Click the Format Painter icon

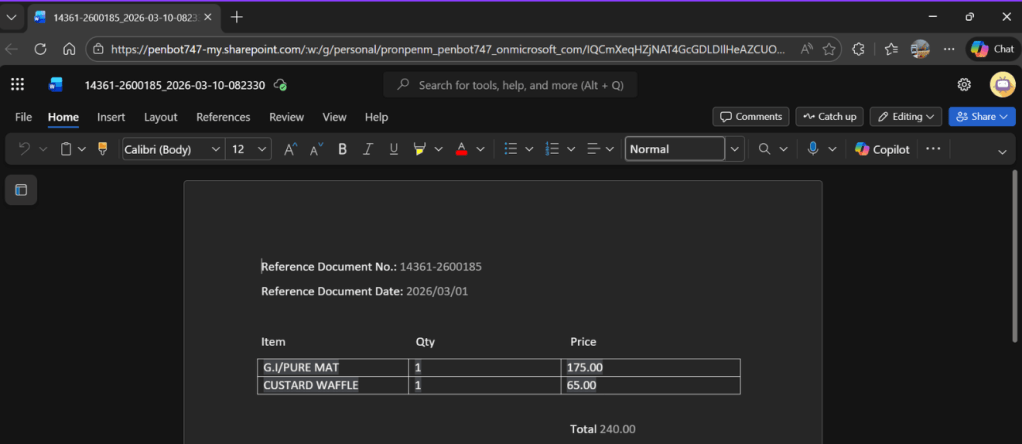(102, 149)
